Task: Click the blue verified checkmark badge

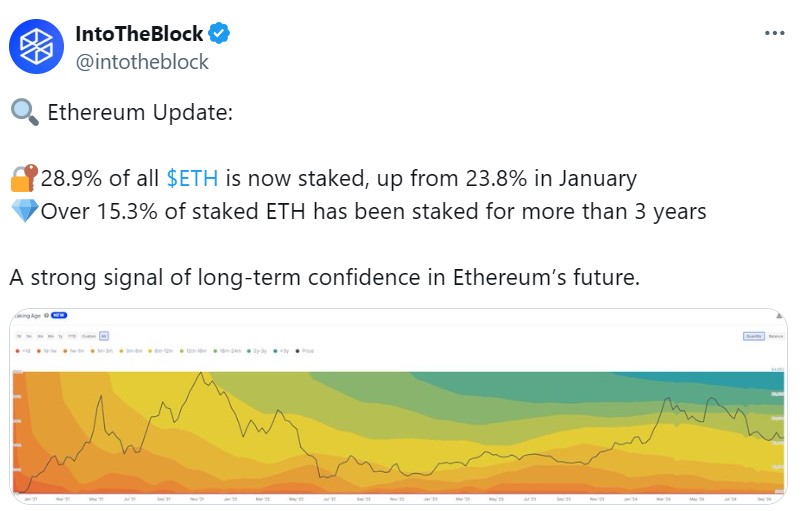Action: pyautogui.click(x=219, y=33)
